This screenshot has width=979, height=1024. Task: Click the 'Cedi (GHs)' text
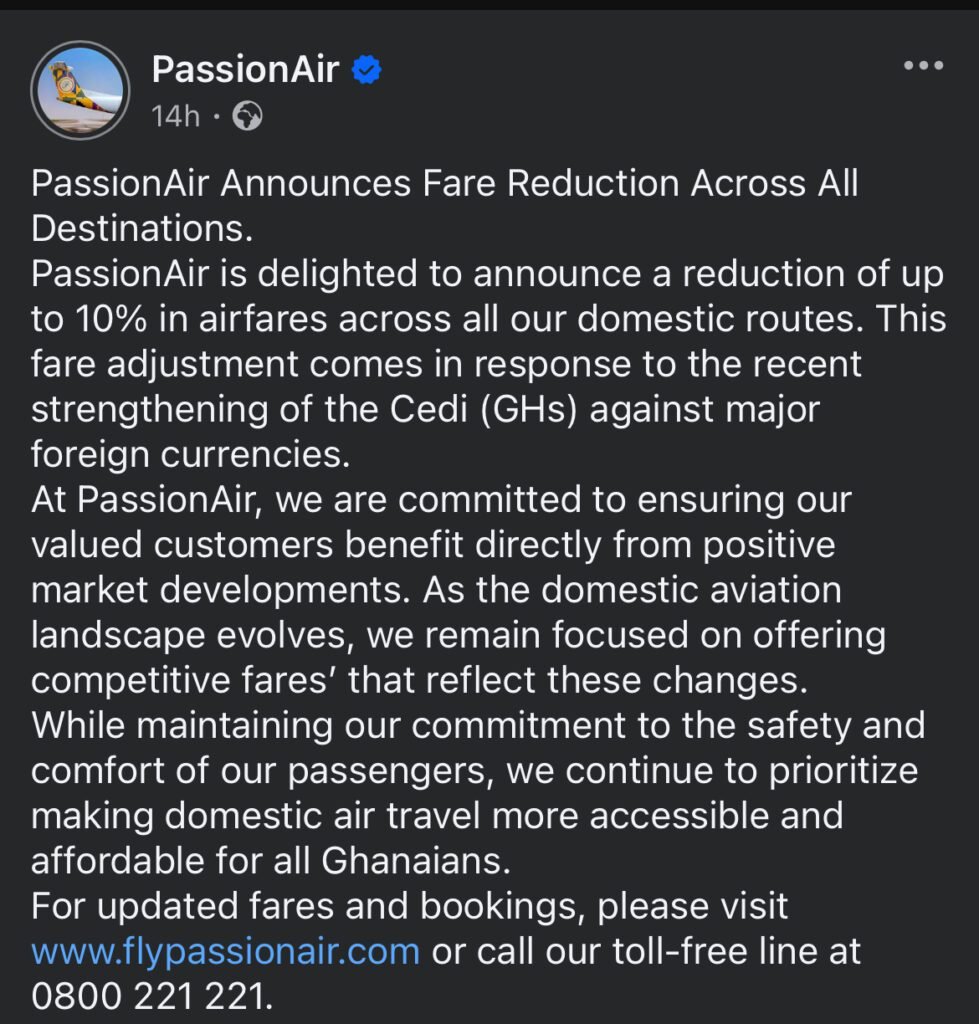coord(484,410)
